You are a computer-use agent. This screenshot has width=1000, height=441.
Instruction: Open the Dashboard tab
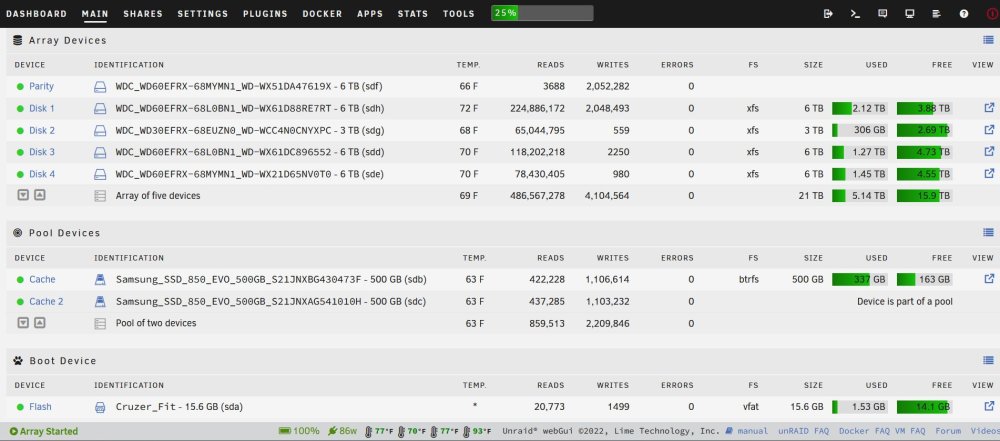pyautogui.click(x=36, y=13)
